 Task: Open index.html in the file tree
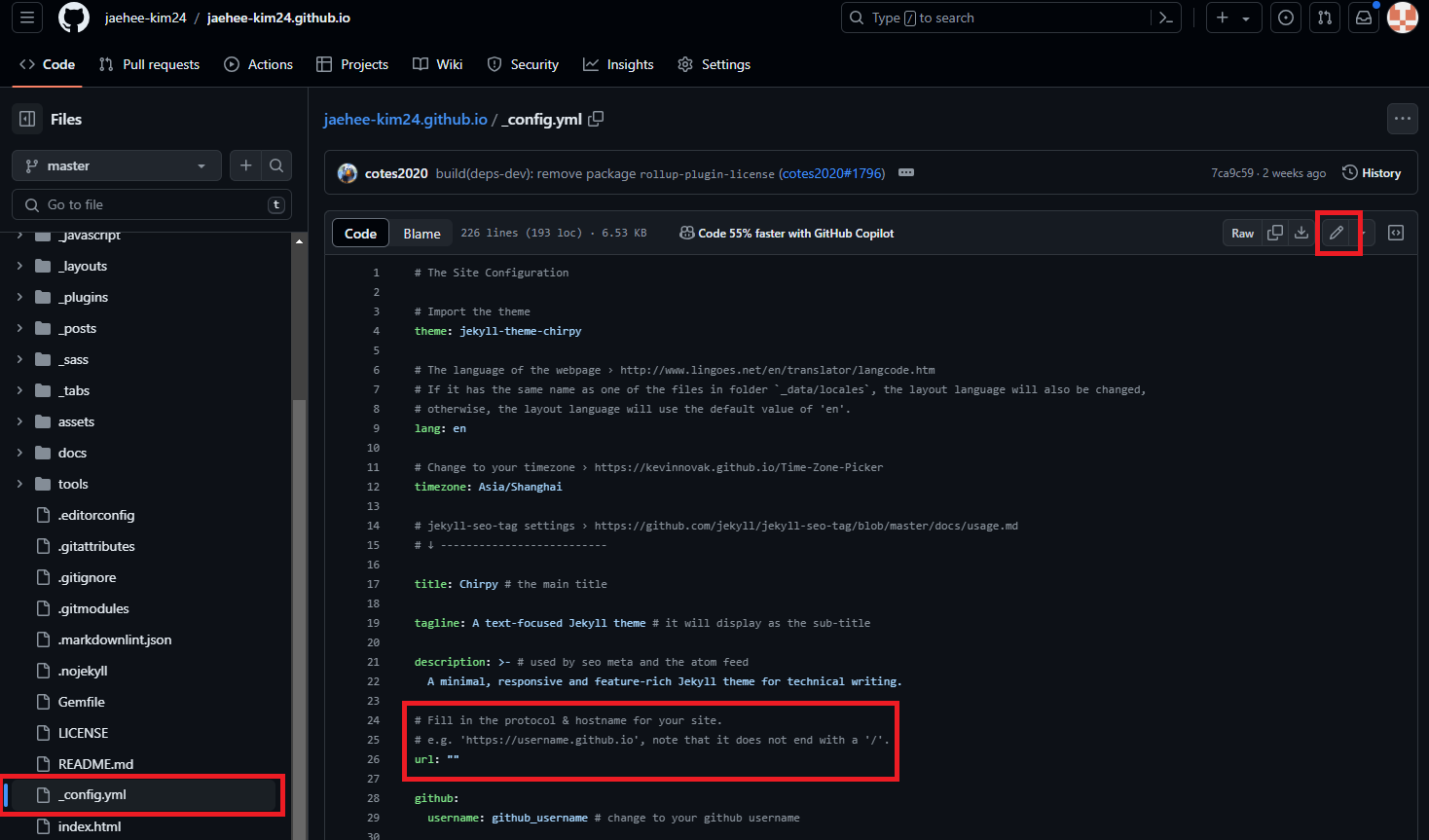pos(90,826)
